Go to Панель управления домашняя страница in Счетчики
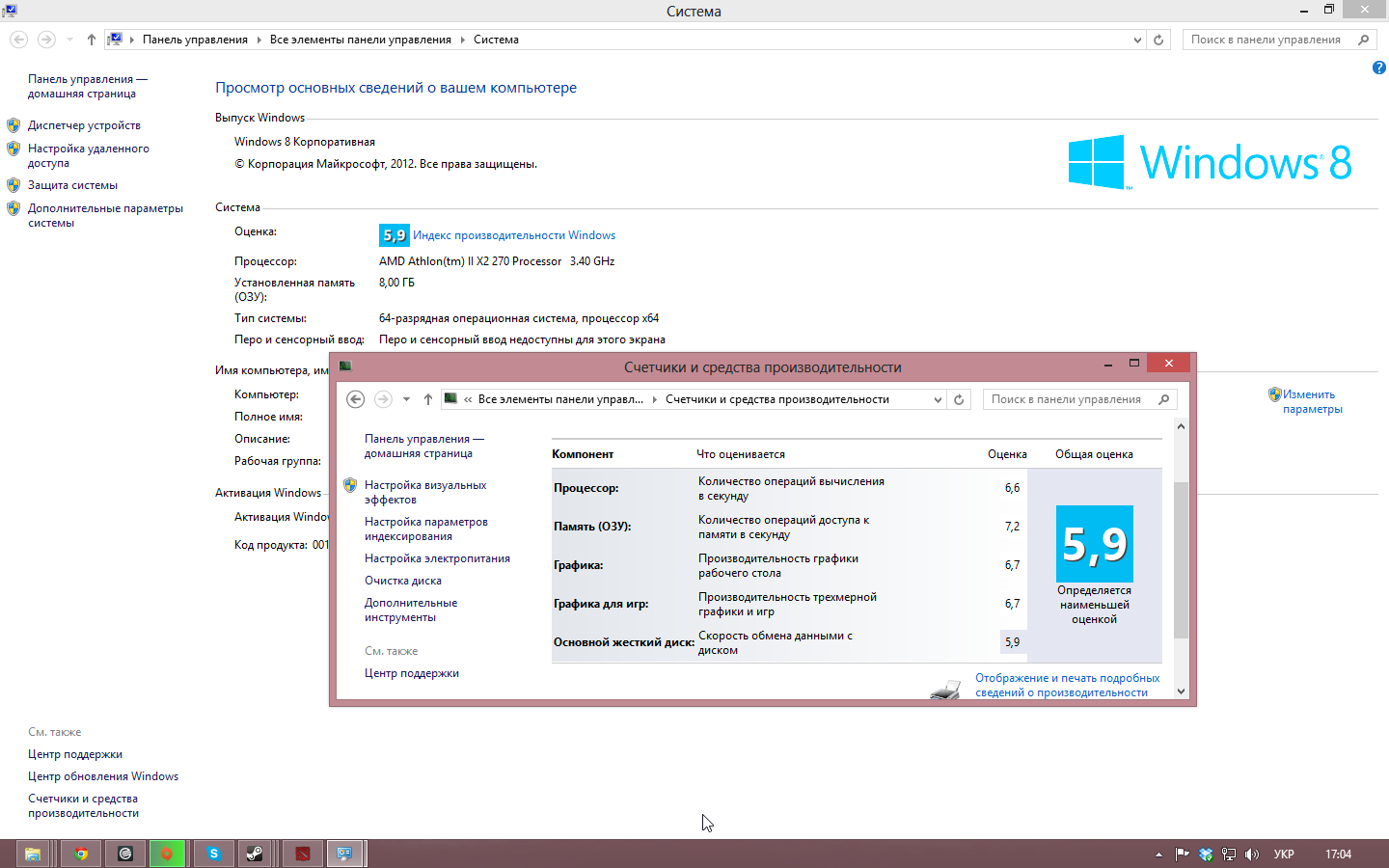 pyautogui.click(x=424, y=446)
